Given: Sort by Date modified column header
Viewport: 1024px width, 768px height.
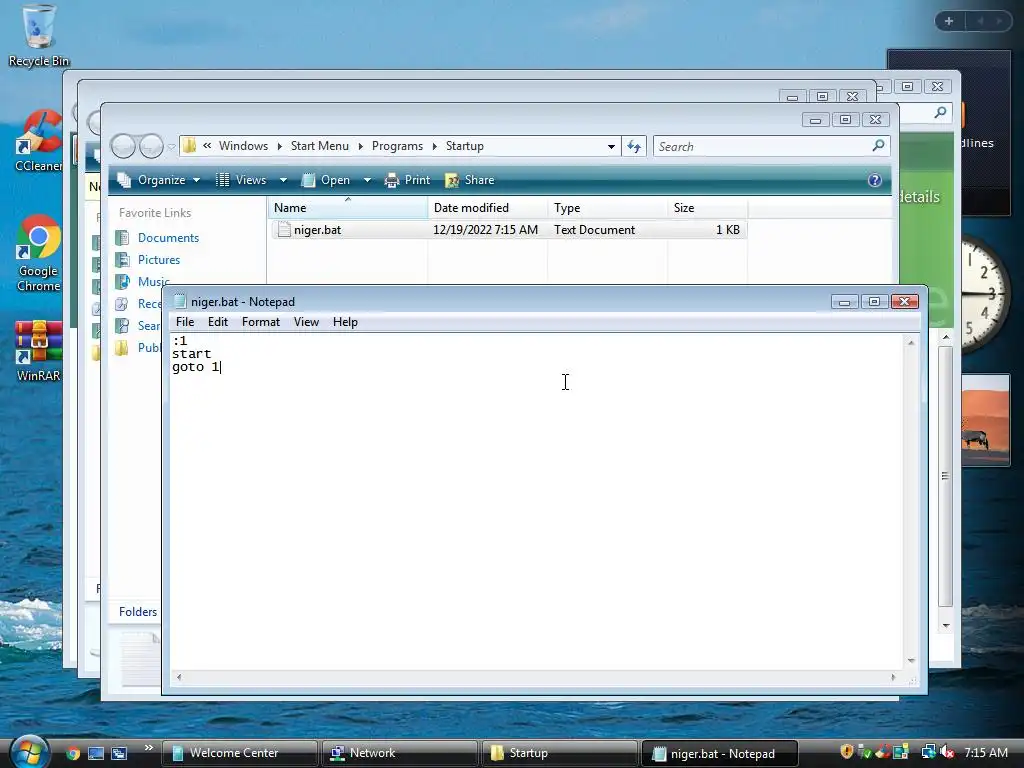Looking at the screenshot, I should (x=488, y=208).
